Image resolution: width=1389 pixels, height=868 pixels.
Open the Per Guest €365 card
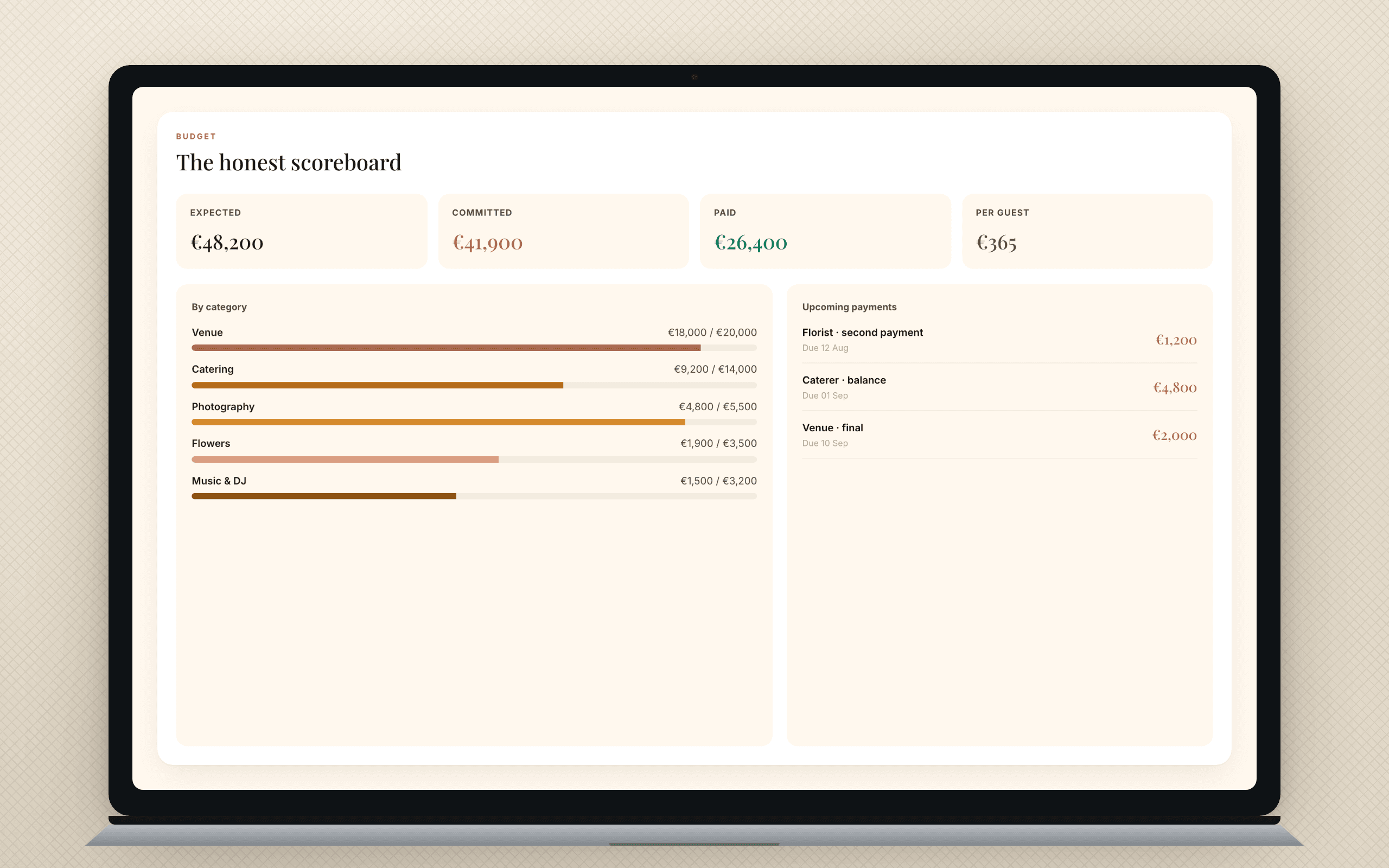1087,231
